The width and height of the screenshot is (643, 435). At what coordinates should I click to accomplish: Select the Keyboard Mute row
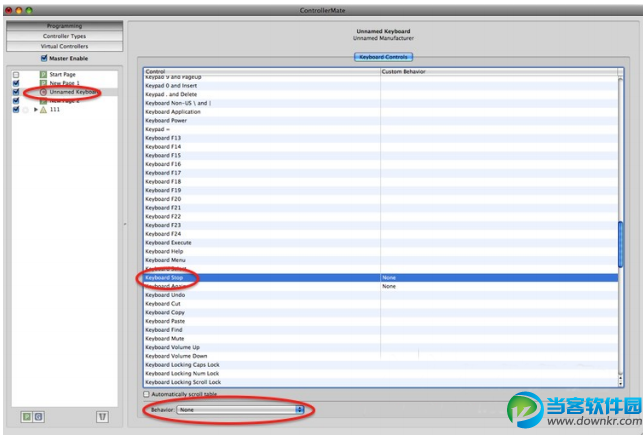[381, 339]
